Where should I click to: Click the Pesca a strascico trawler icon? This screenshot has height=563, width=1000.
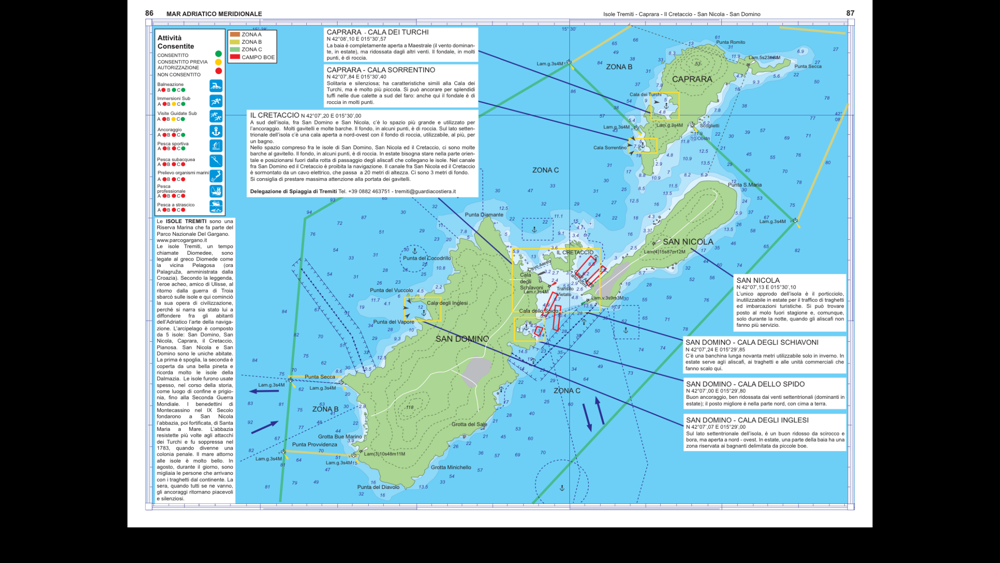pyautogui.click(x=216, y=206)
